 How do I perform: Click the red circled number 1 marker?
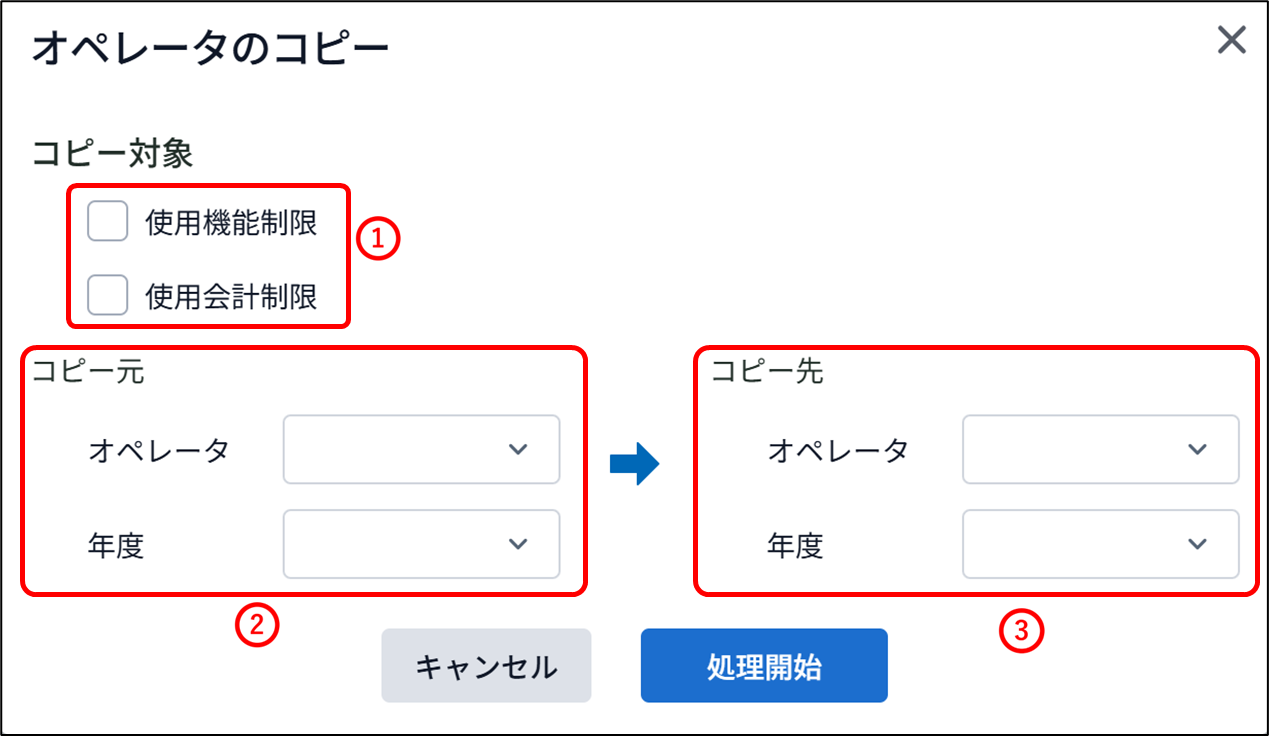(x=379, y=240)
